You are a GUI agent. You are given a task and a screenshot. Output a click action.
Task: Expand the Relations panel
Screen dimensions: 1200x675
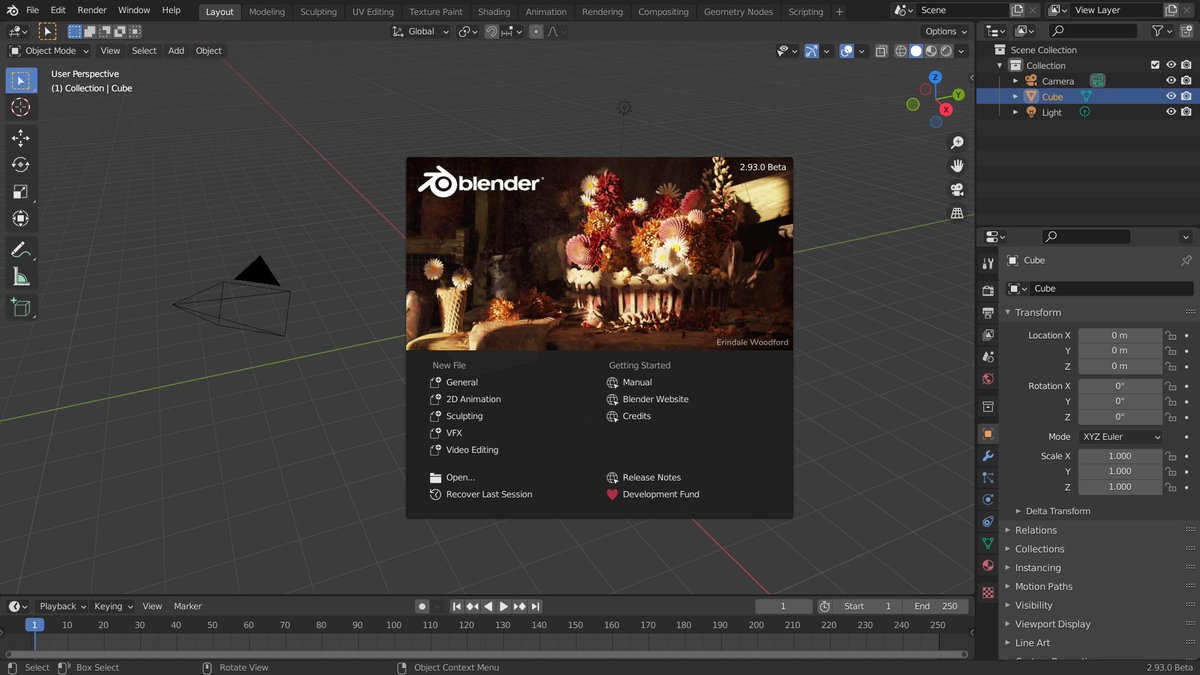1036,530
